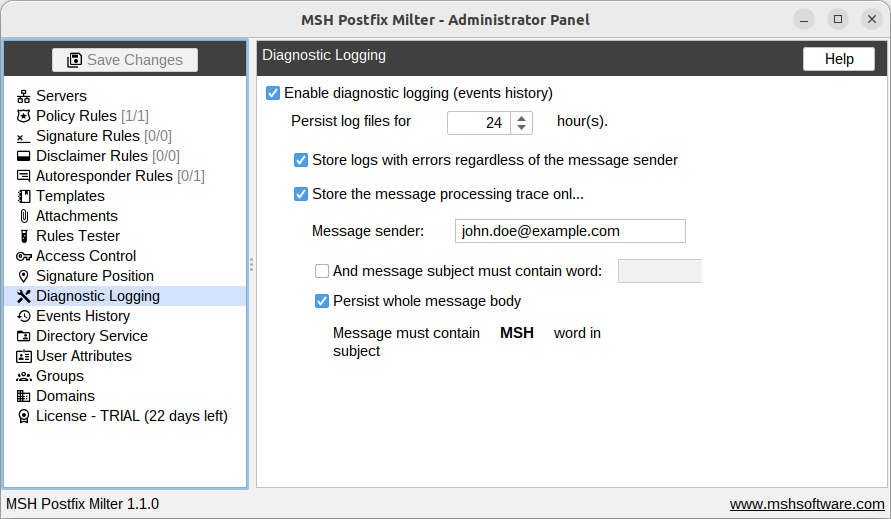891x519 pixels.
Task: Close the Administrator Panel window
Action: click(872, 20)
